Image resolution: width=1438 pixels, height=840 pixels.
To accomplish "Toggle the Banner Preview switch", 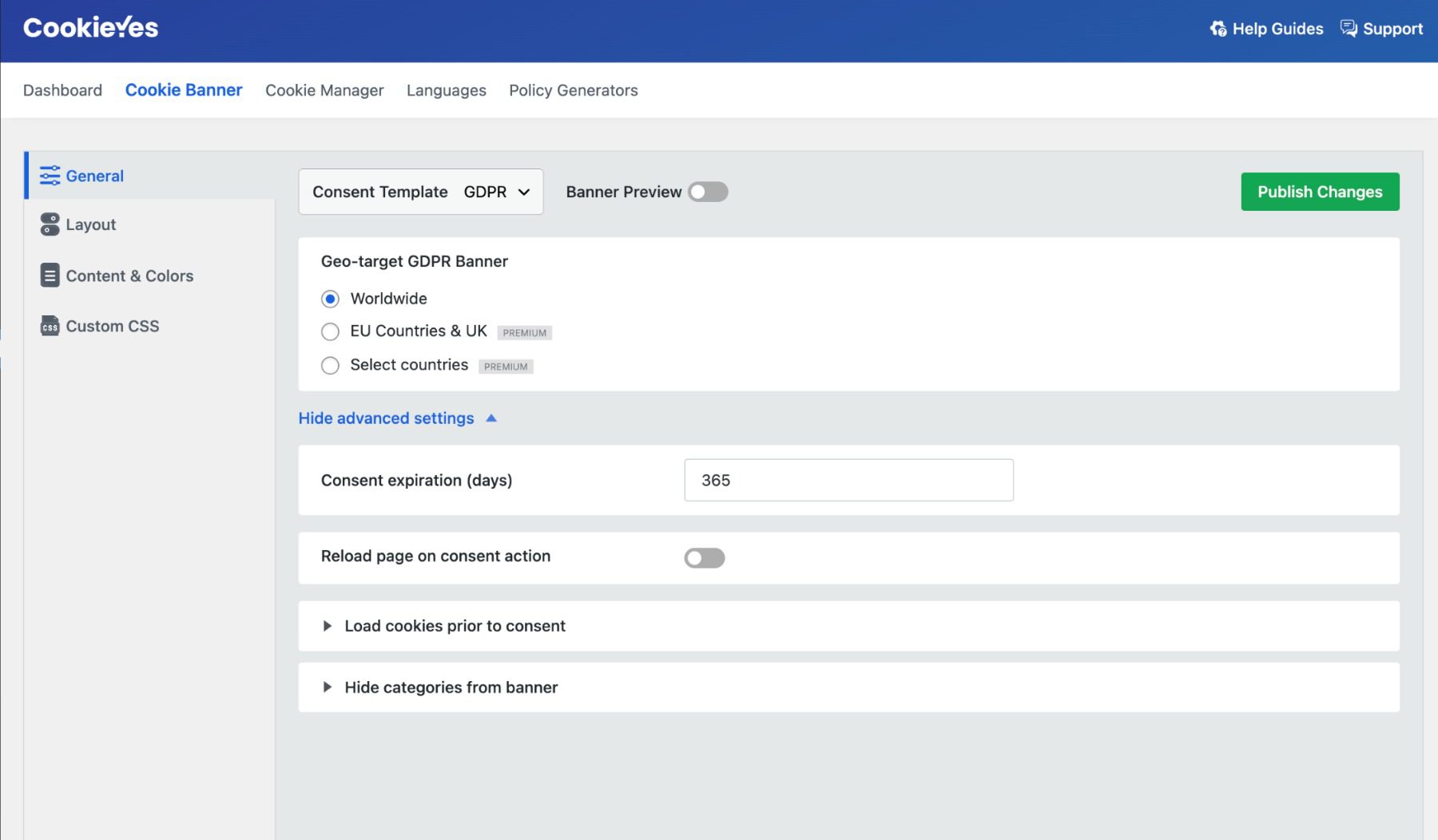I will [x=708, y=192].
